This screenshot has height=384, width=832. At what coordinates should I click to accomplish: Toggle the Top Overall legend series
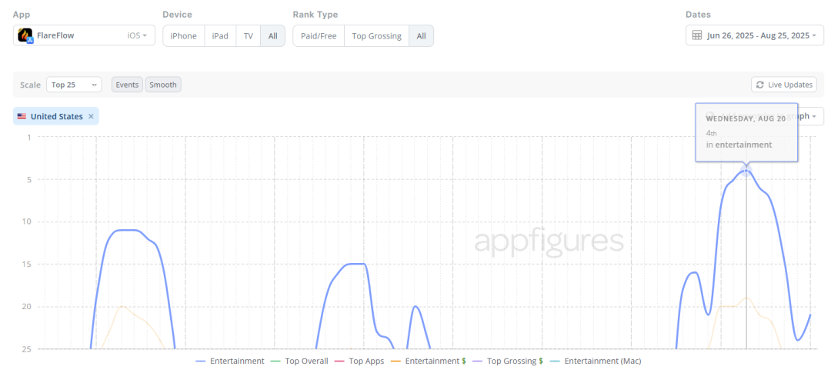pos(299,361)
